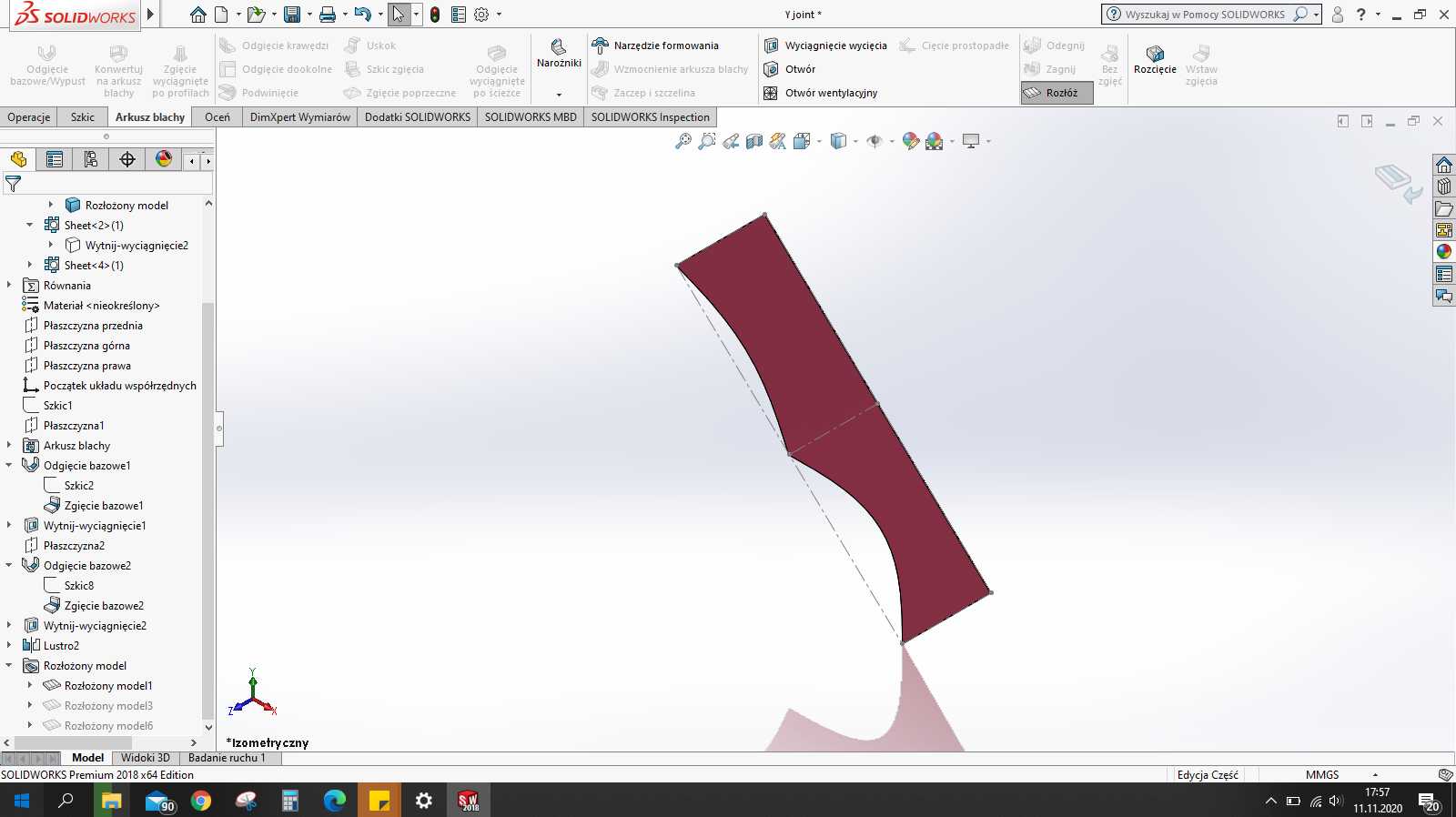Open the DisplayManager color ball tab icon

coord(164,159)
